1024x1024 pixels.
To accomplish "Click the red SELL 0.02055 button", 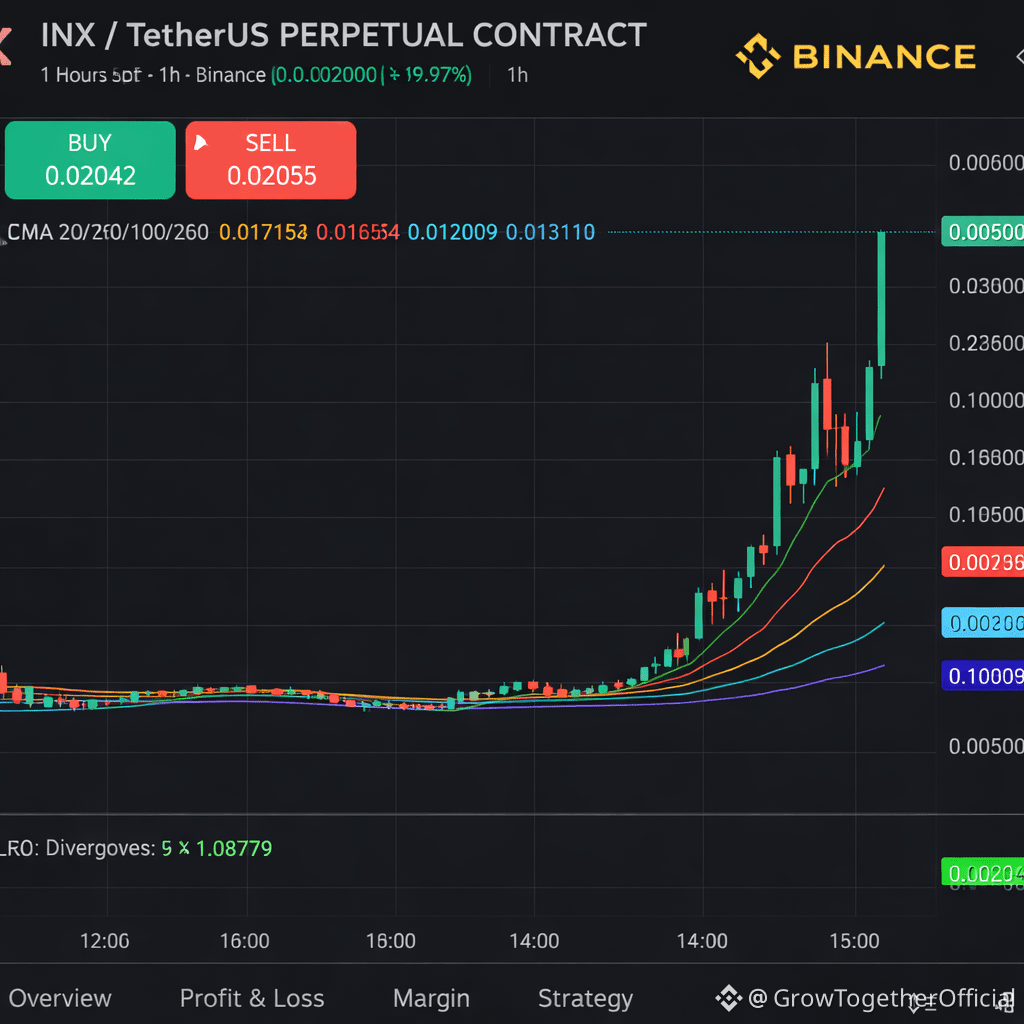I will click(x=271, y=160).
